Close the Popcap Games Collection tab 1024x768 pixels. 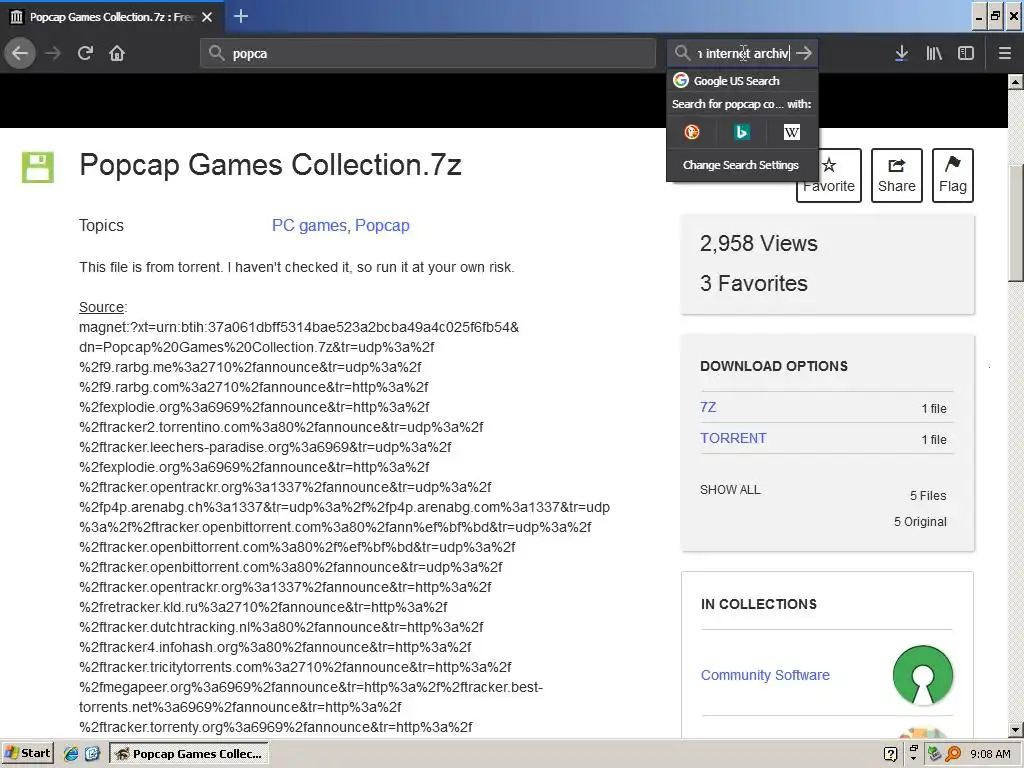[207, 17]
